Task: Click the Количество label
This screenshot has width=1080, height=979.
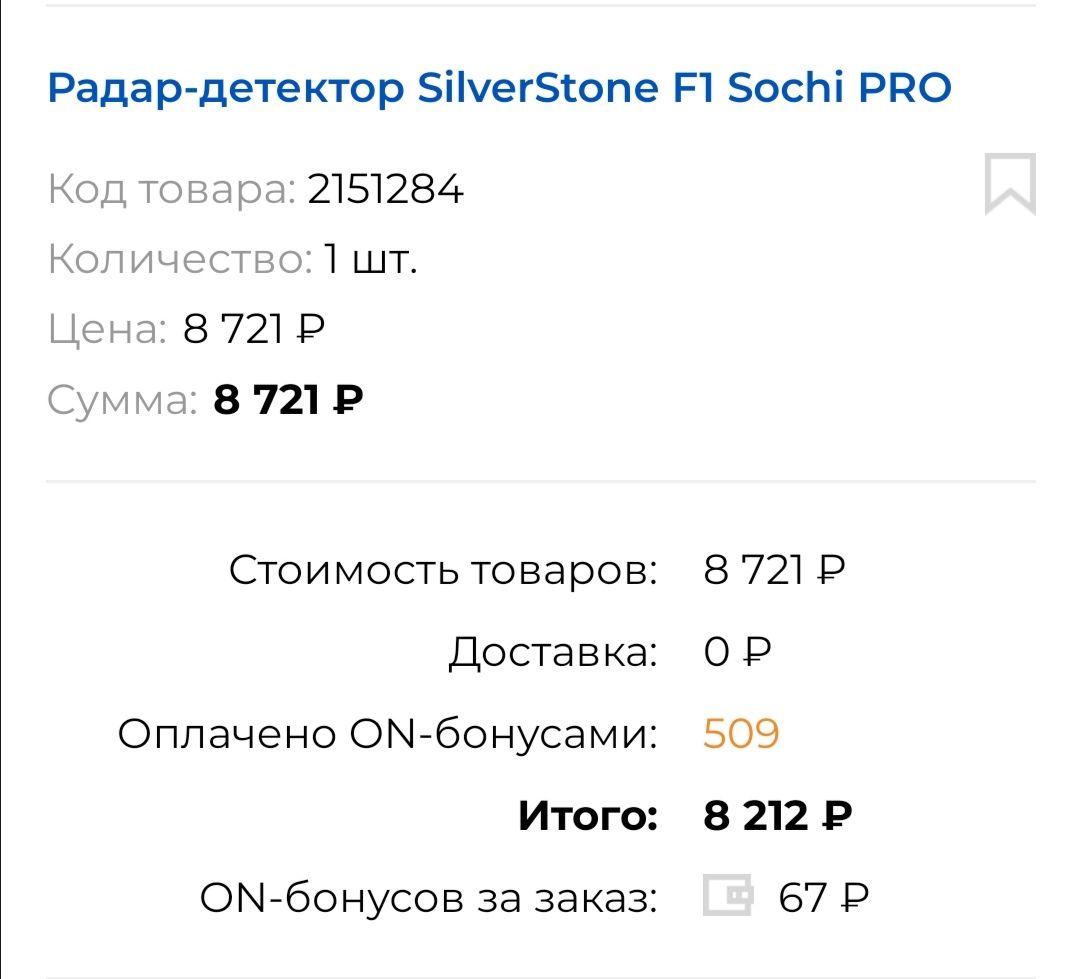Action: coord(179,259)
